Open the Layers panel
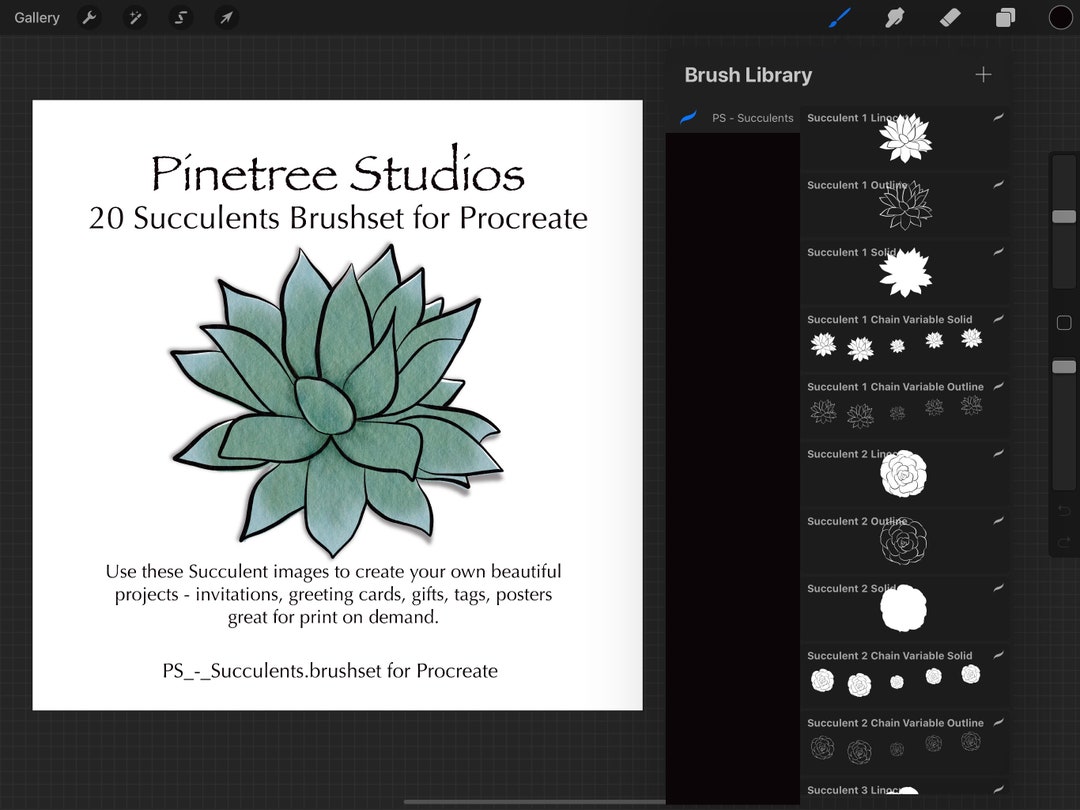Image resolution: width=1080 pixels, height=810 pixels. tap(1006, 18)
